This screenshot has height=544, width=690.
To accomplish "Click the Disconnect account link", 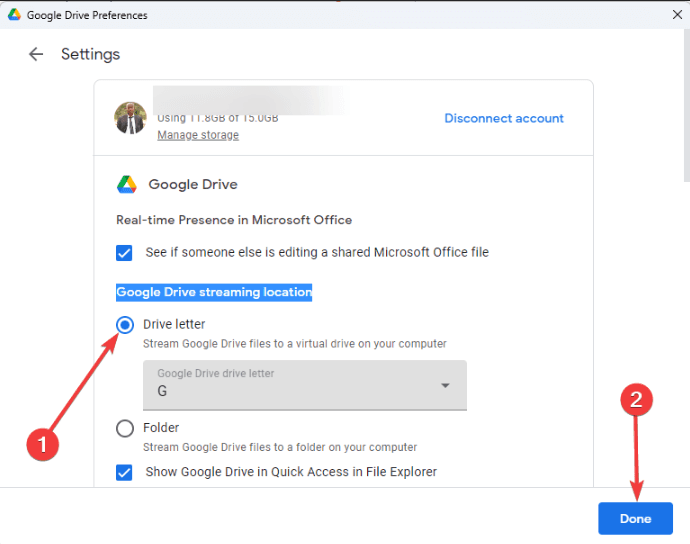I will (x=504, y=118).
